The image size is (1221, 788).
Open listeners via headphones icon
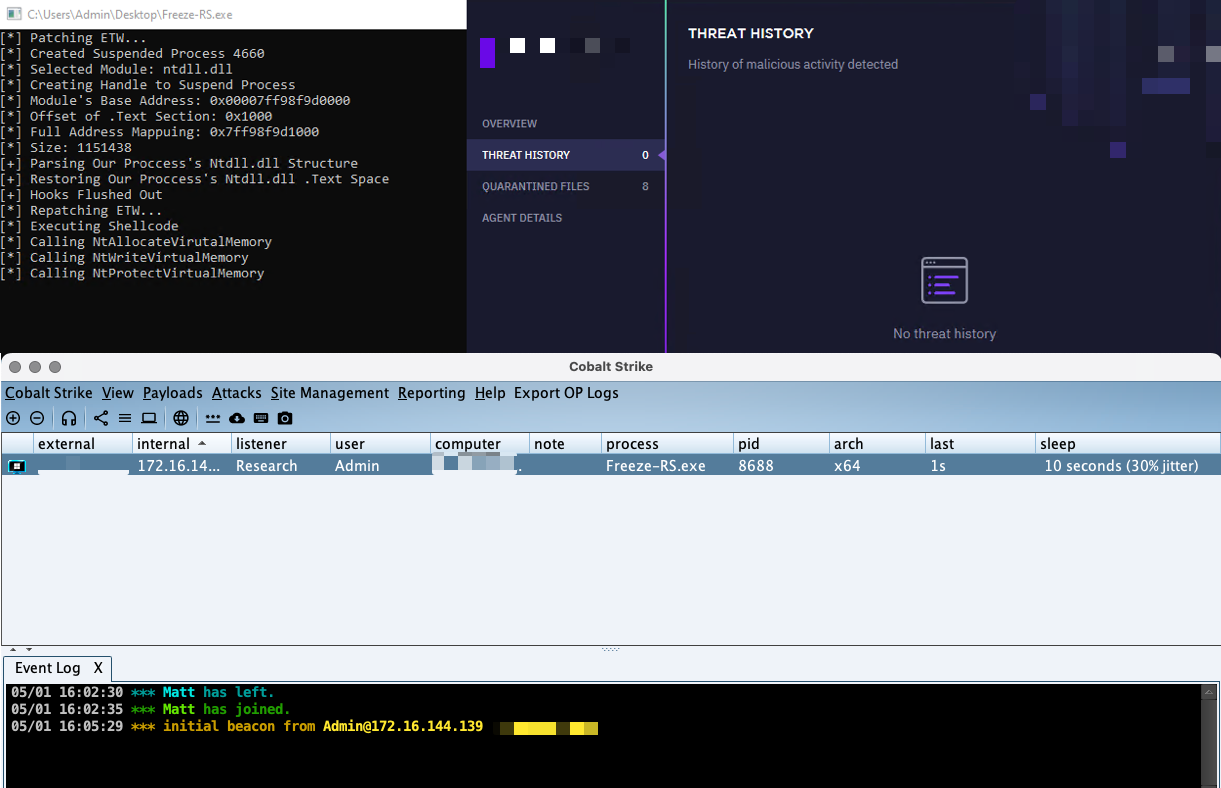(x=69, y=418)
